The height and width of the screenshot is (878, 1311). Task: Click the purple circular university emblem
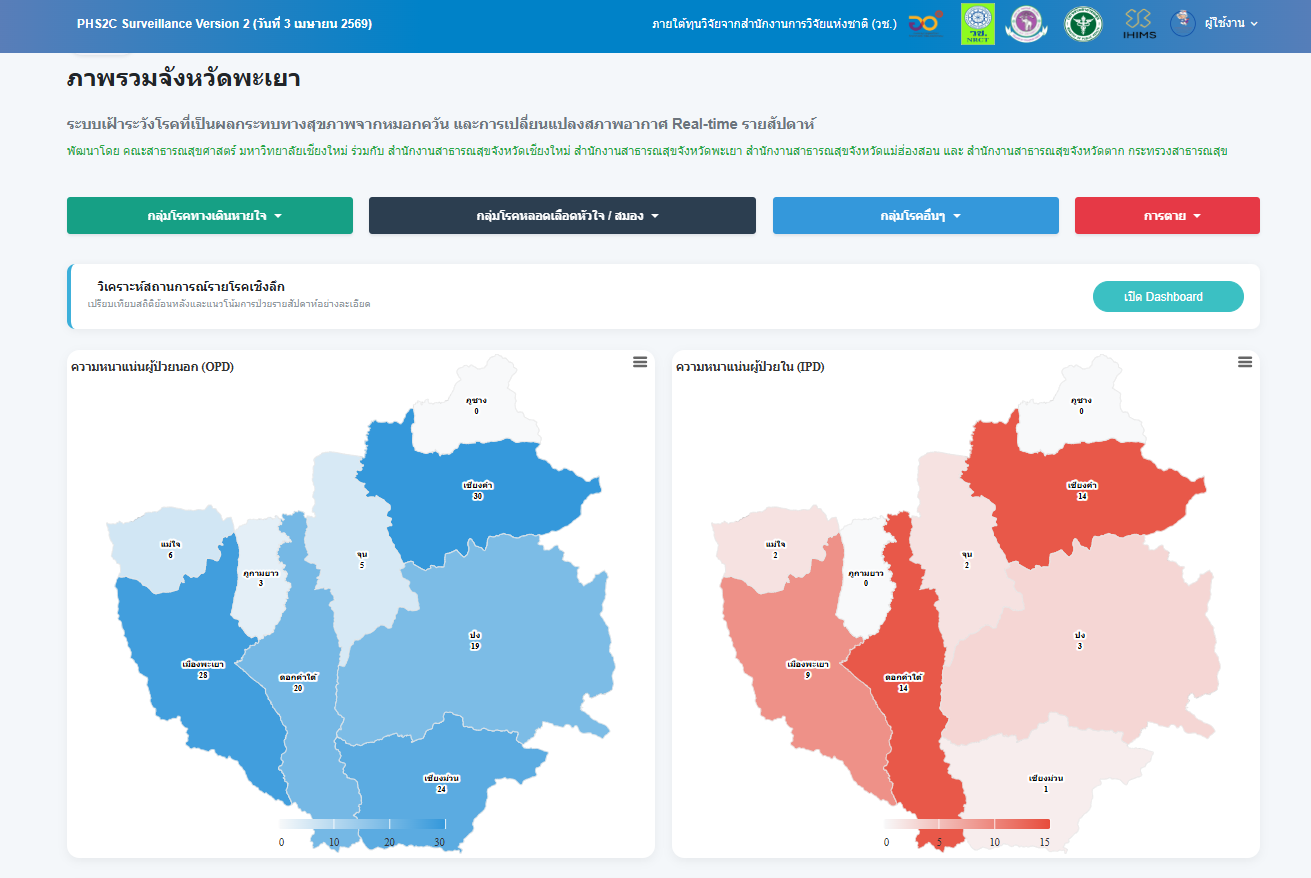coord(1023,24)
